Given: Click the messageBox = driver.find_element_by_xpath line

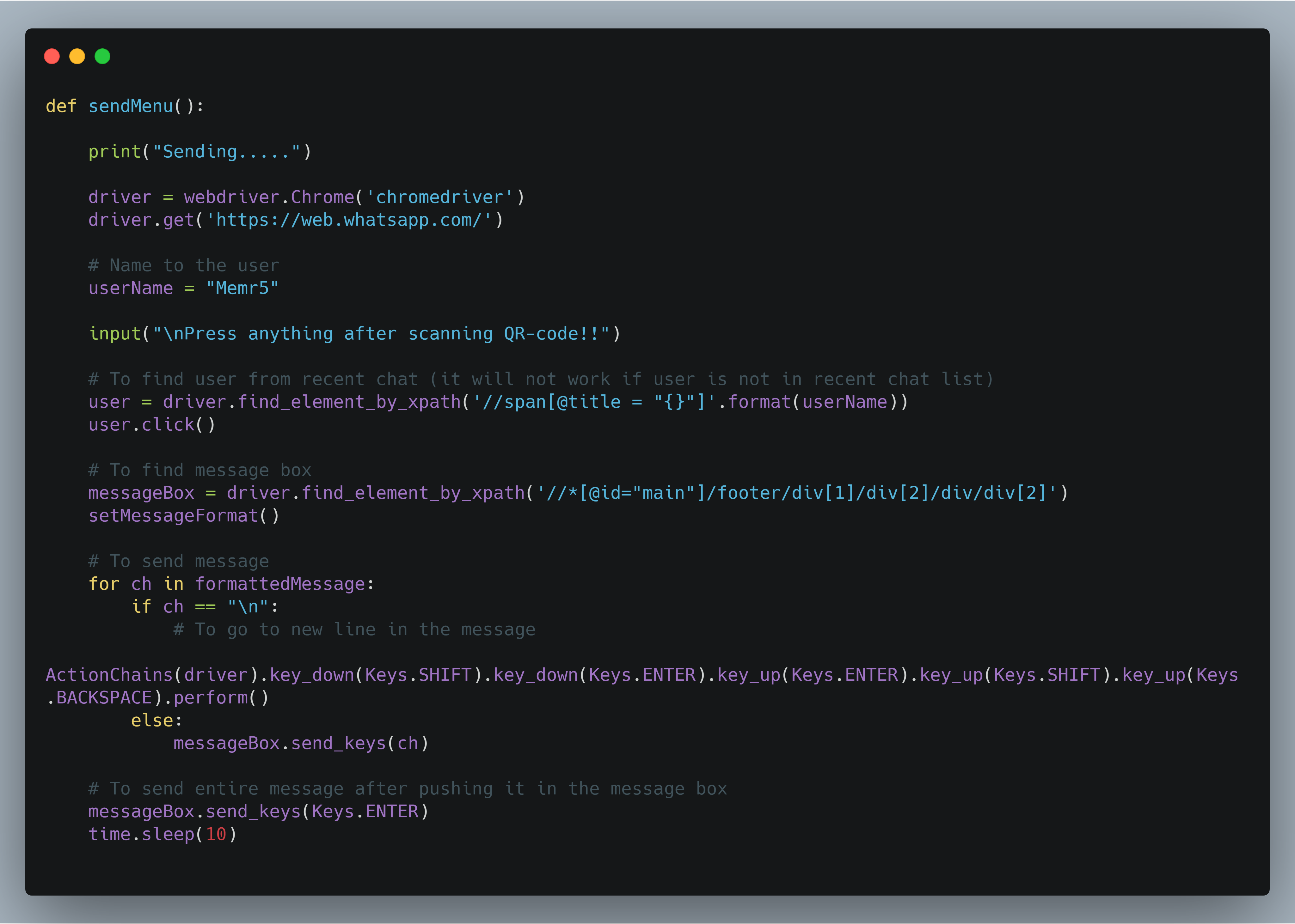Looking at the screenshot, I should point(578,493).
